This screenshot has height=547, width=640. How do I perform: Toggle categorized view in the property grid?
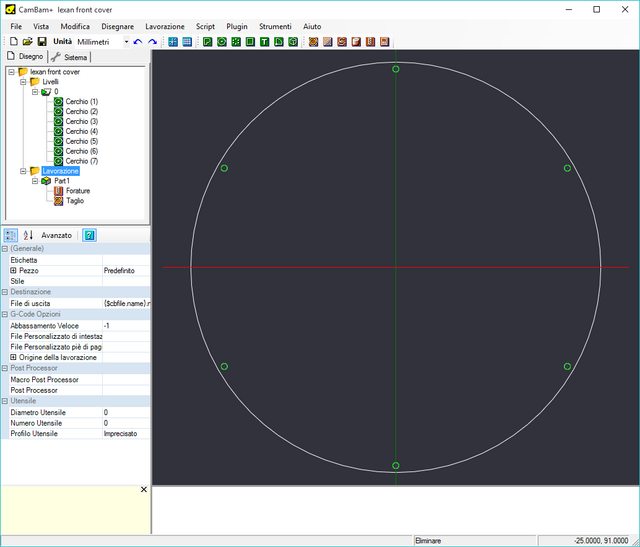(x=10, y=235)
